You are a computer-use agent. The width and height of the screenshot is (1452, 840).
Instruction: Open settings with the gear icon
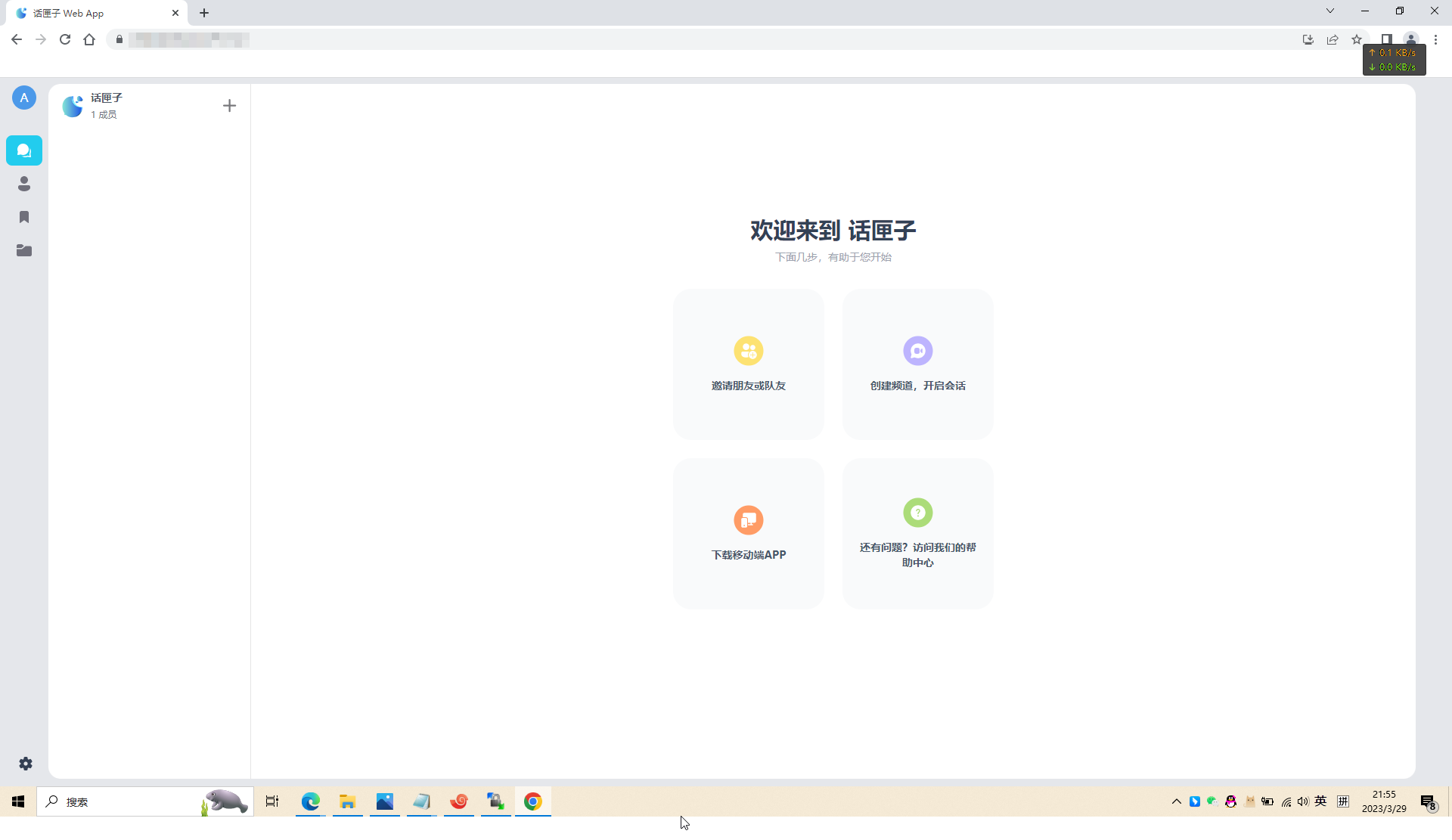coord(25,764)
